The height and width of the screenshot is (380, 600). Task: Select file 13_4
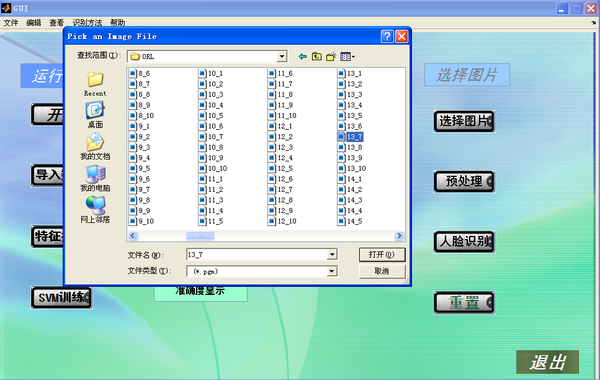point(350,105)
